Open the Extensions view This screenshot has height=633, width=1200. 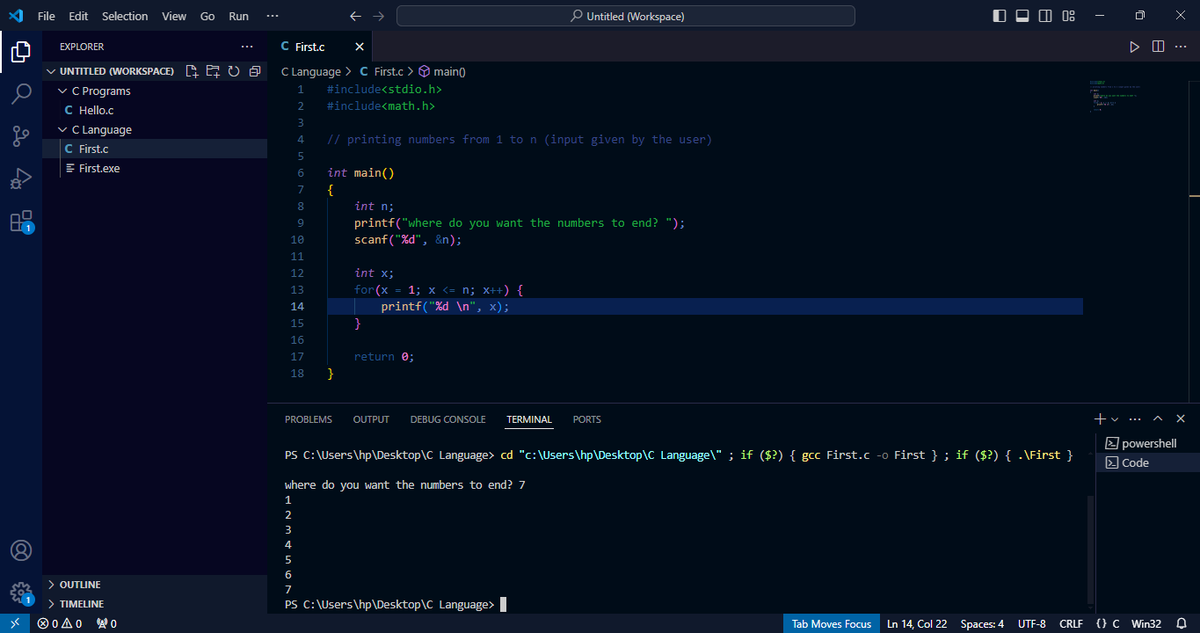[x=21, y=221]
